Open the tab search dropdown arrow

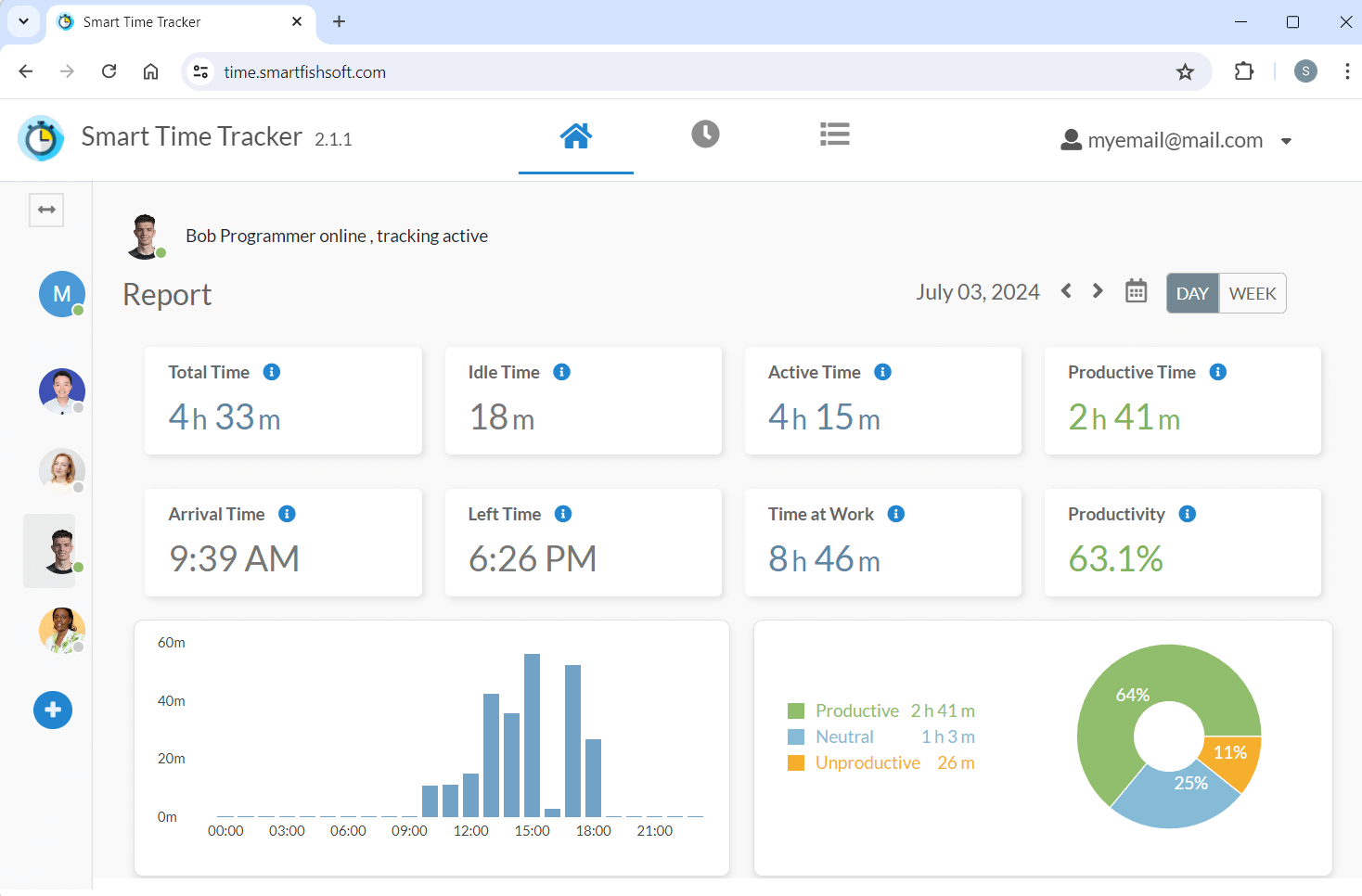click(x=23, y=21)
